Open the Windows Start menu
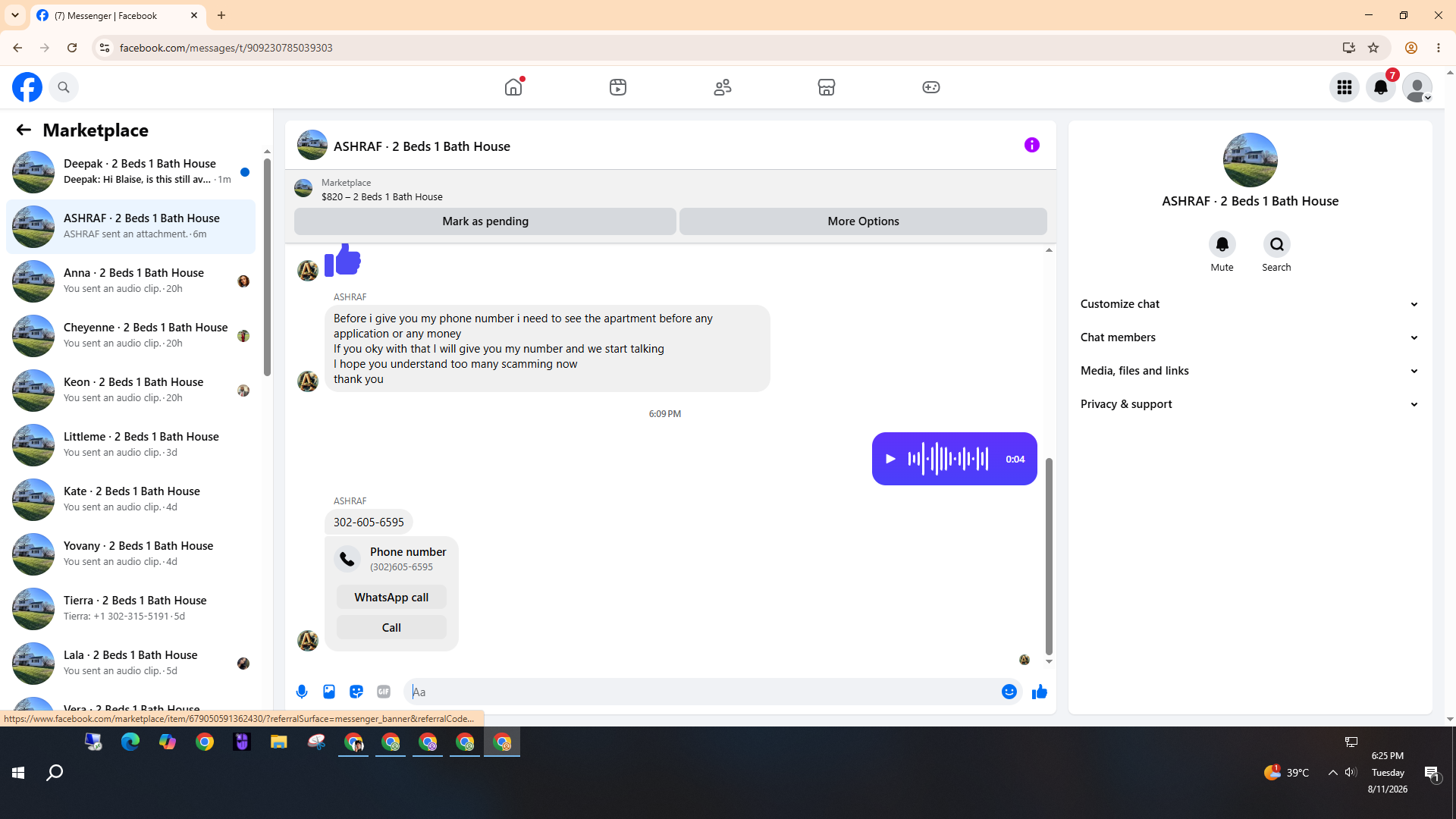 (x=18, y=773)
